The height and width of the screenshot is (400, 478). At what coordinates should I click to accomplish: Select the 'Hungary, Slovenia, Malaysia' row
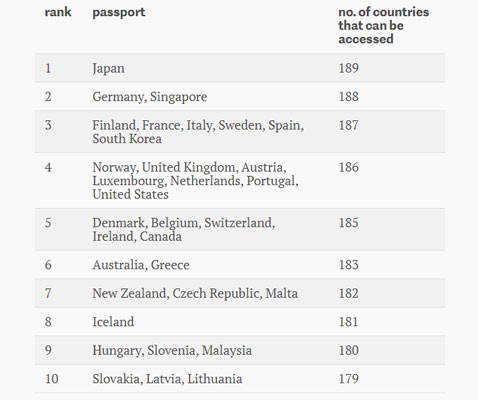pyautogui.click(x=240, y=350)
